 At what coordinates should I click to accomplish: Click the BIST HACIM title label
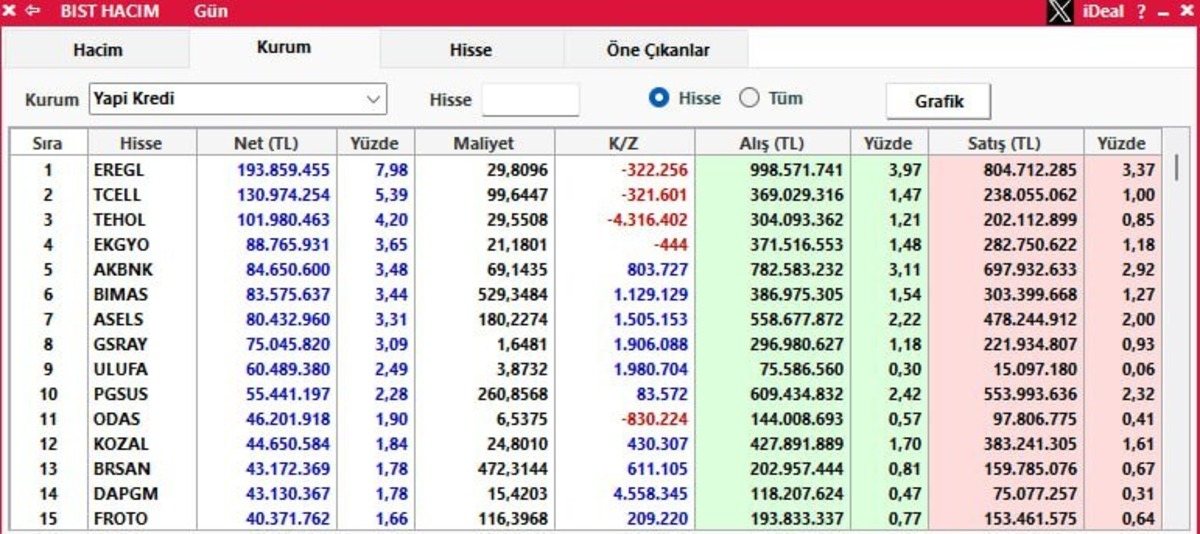[x=108, y=12]
